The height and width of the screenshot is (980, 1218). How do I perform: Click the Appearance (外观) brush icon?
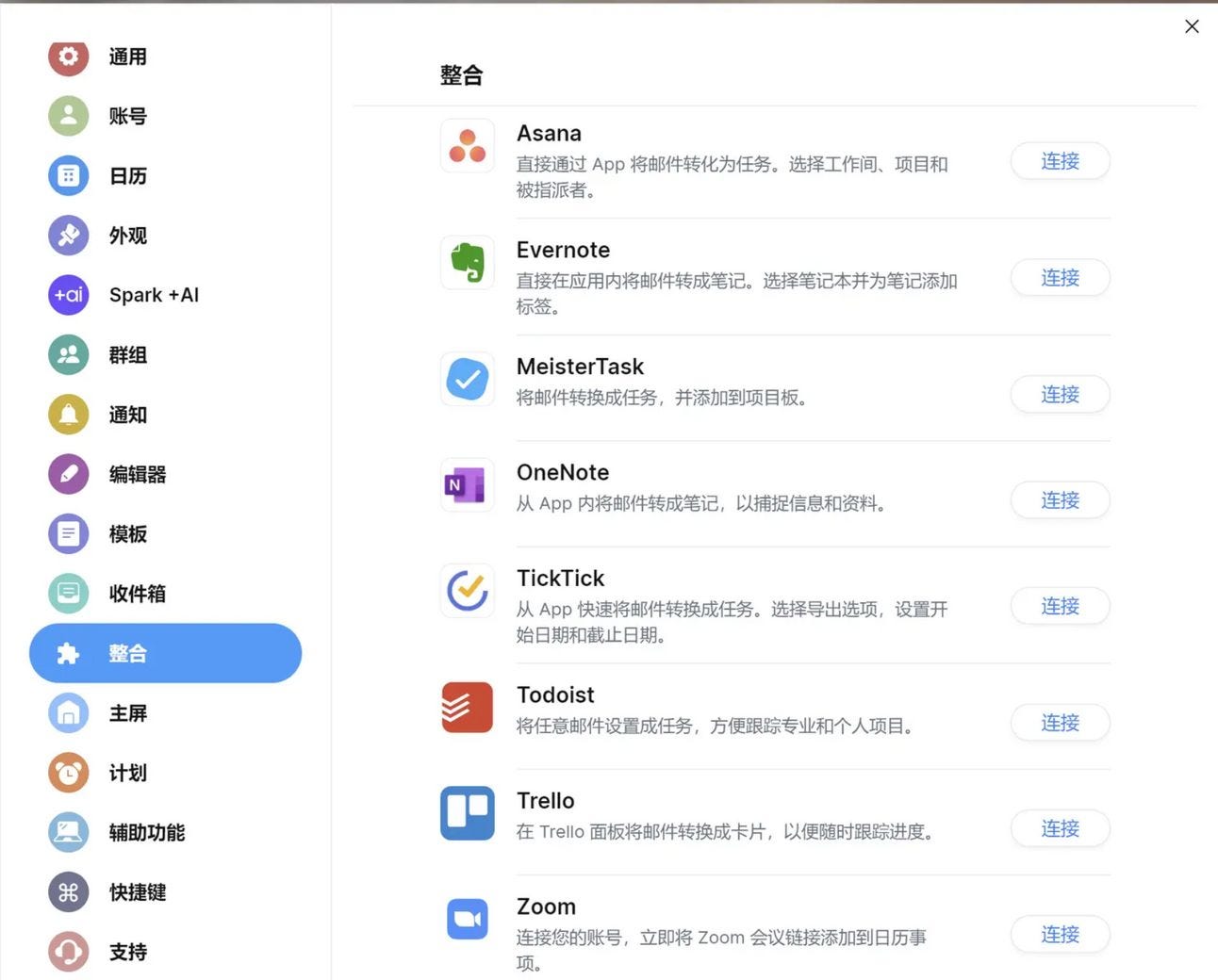(68, 236)
